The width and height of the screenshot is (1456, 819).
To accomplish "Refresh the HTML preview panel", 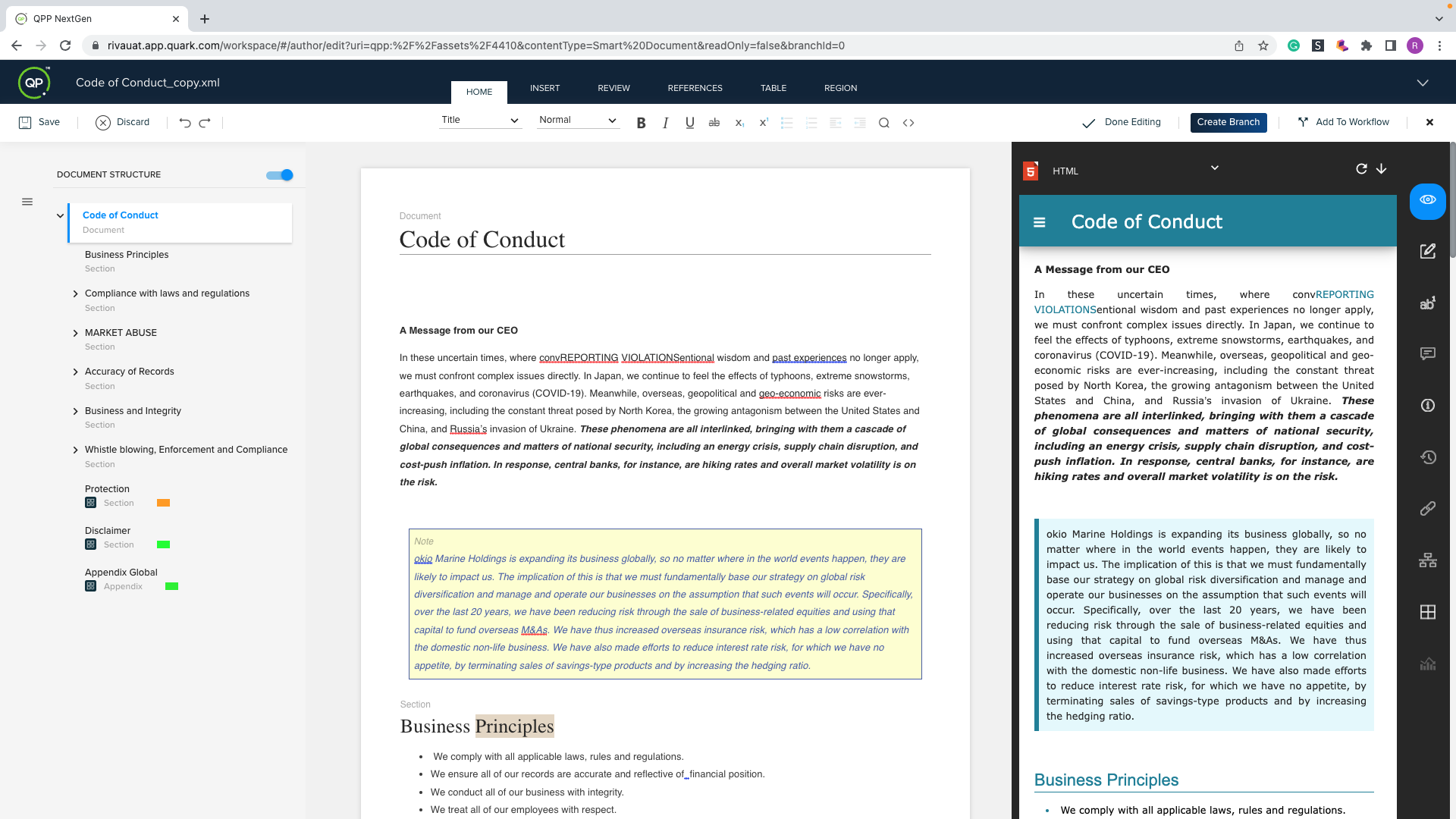I will 1361,168.
